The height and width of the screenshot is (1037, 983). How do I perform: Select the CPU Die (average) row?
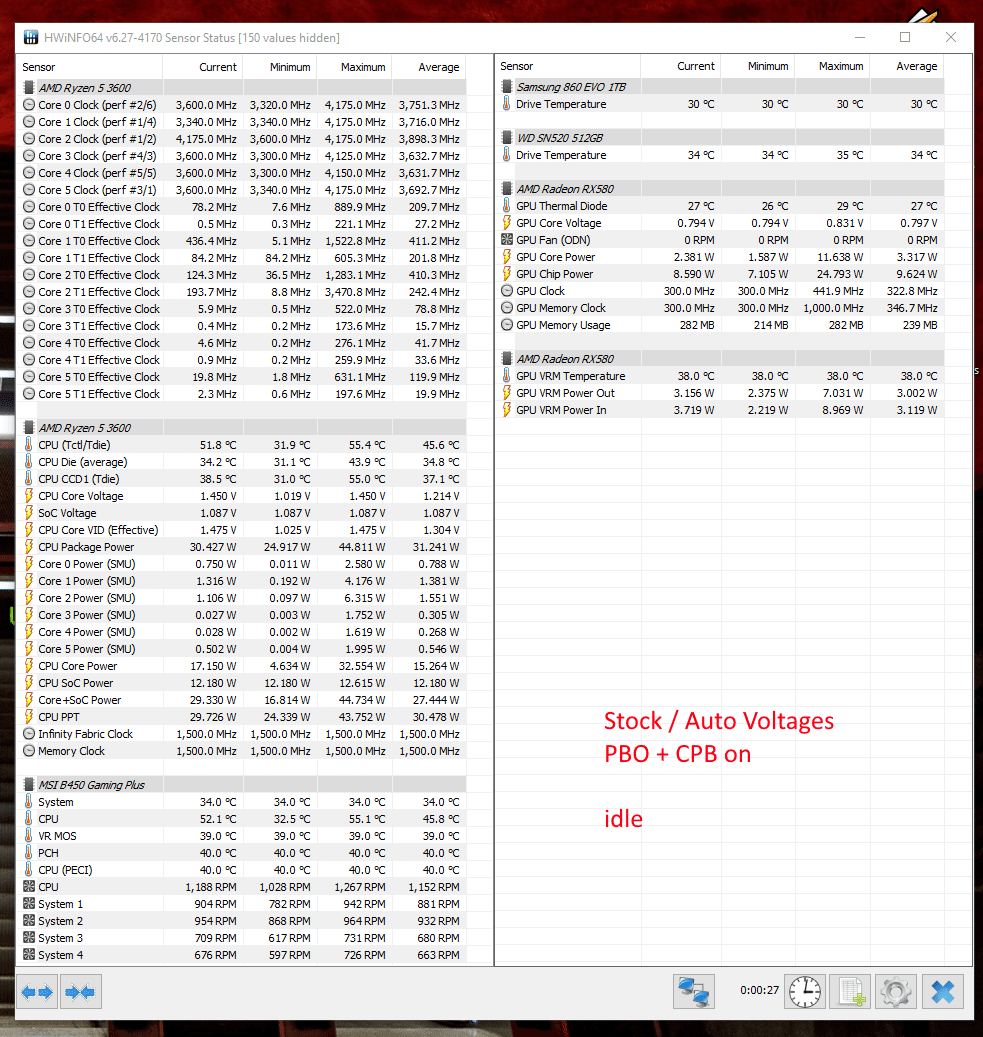coord(241,462)
